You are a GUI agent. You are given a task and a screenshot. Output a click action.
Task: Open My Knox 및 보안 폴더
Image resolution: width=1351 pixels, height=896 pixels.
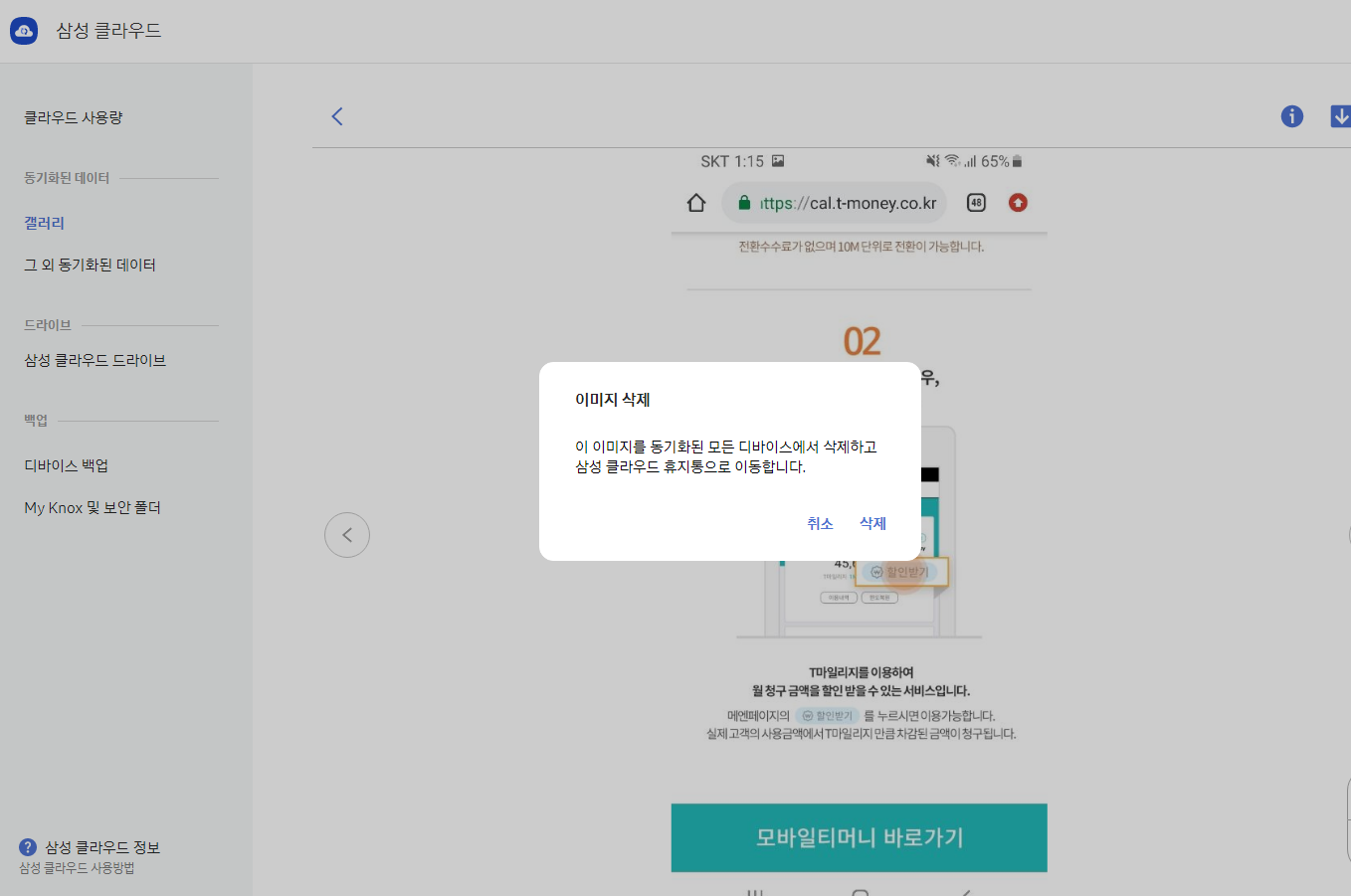(x=93, y=507)
